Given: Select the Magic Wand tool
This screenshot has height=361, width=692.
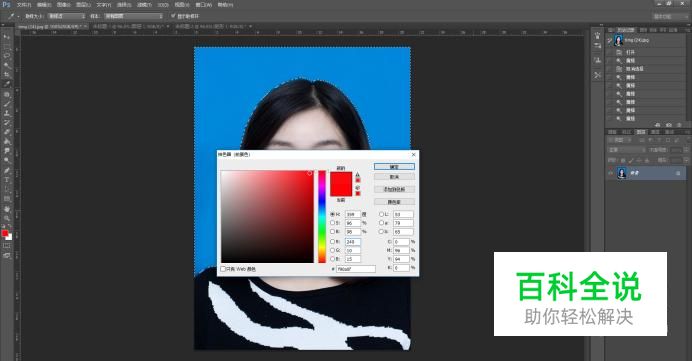Looking at the screenshot, I should click(7, 65).
